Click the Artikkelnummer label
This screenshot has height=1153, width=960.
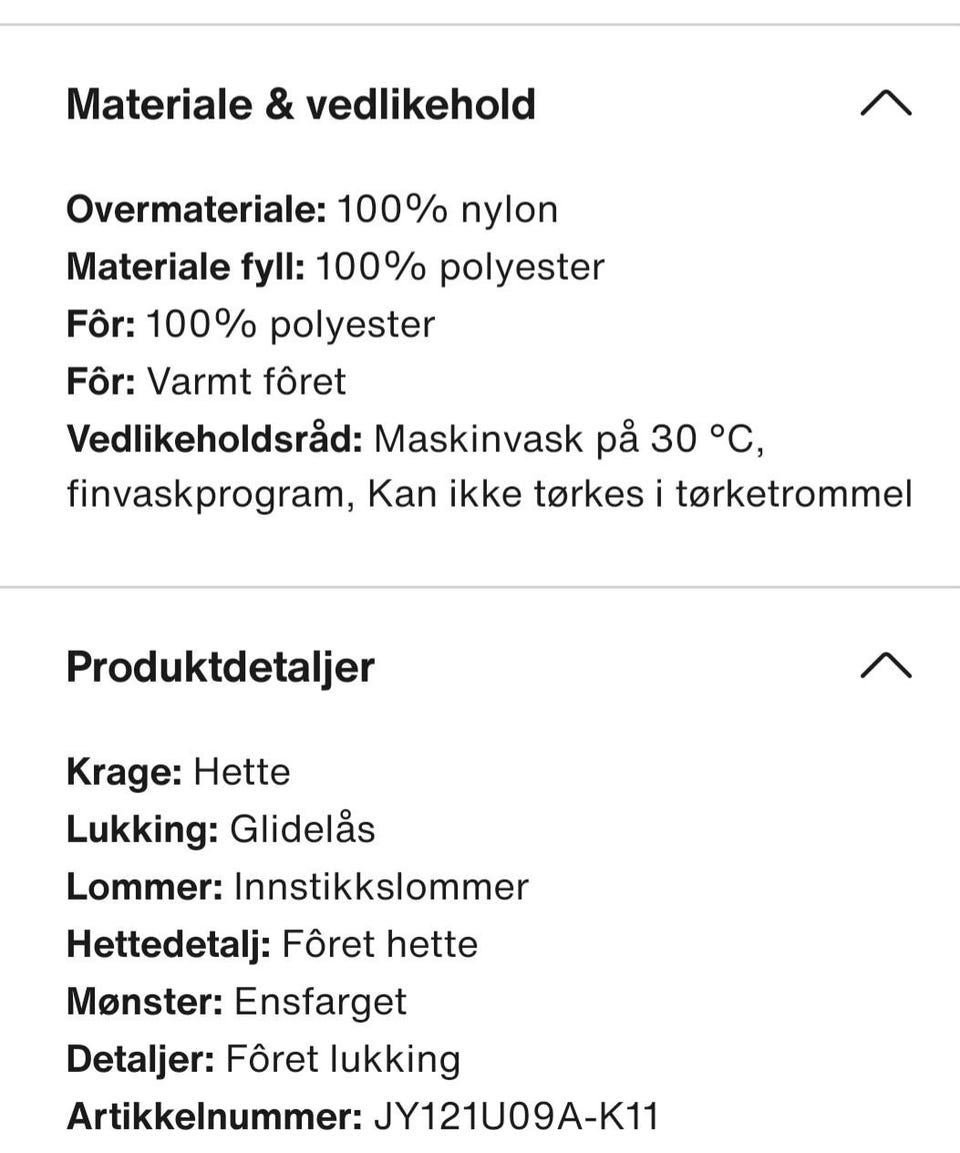214,1117
